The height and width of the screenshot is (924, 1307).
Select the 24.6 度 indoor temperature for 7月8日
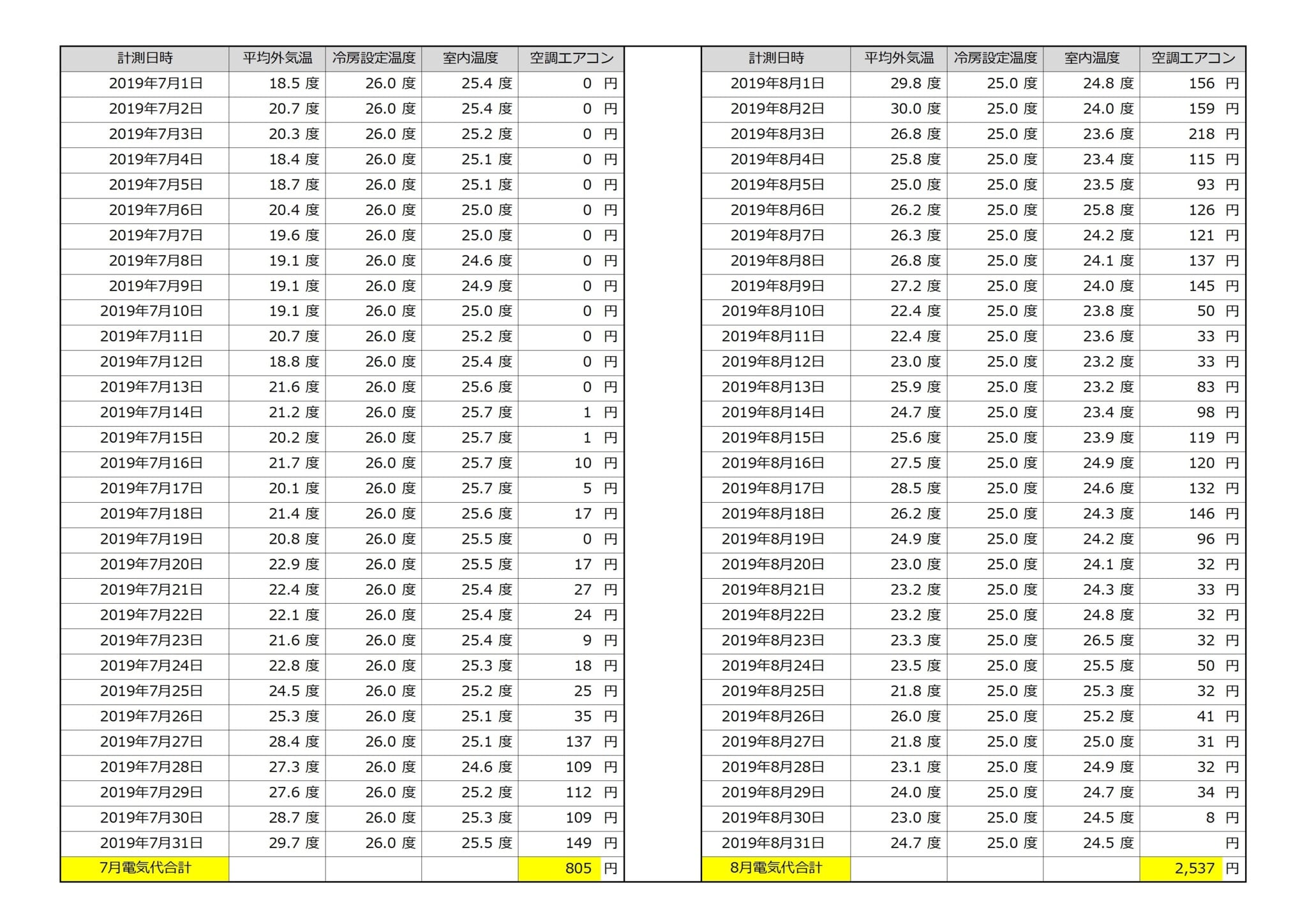point(470,261)
